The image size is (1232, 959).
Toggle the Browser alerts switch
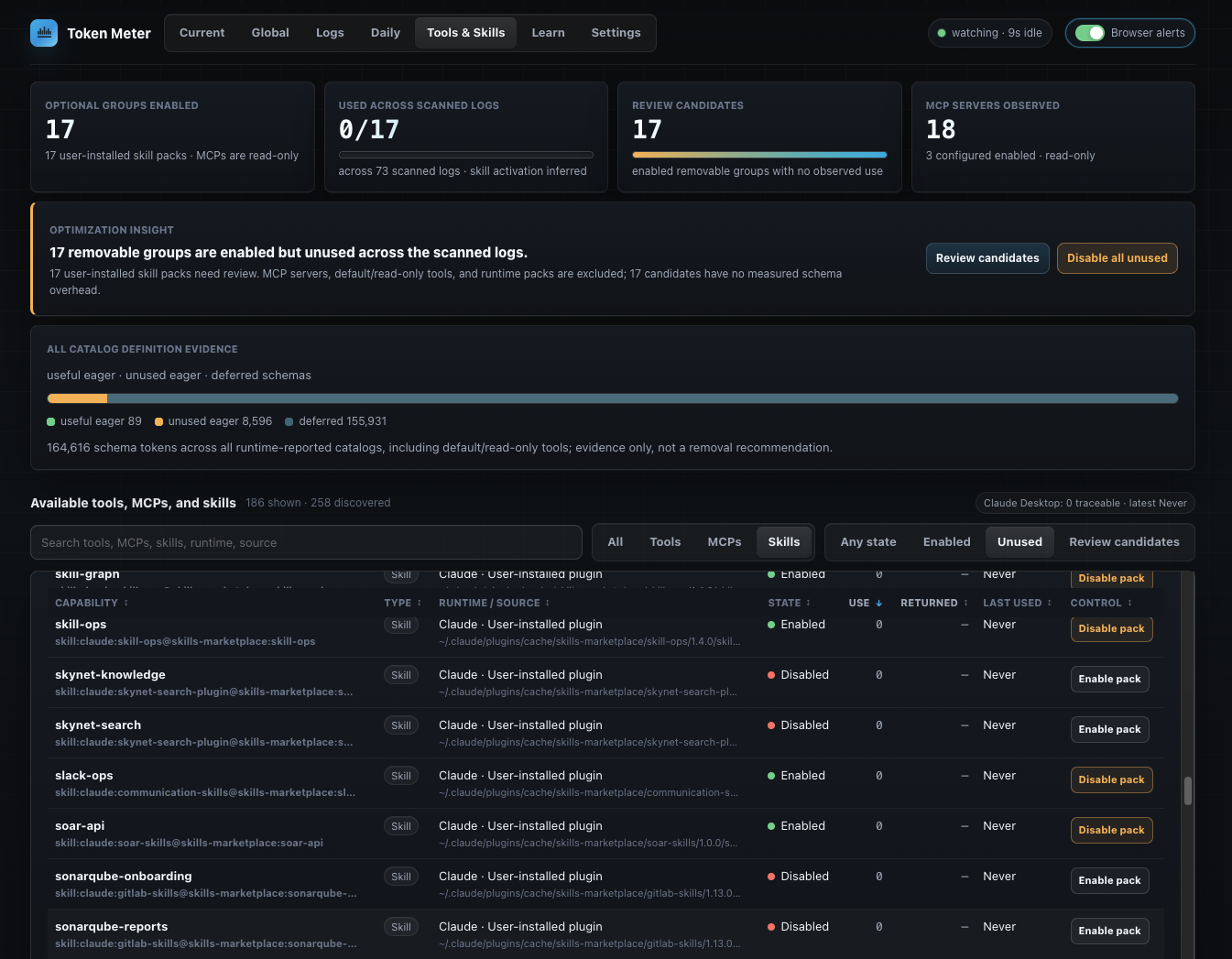[1089, 33]
